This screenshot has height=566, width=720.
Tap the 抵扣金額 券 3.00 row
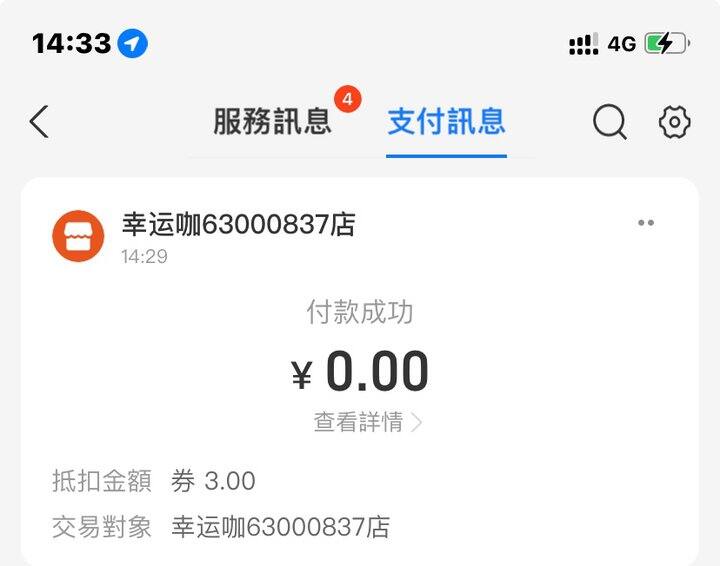[154, 481]
